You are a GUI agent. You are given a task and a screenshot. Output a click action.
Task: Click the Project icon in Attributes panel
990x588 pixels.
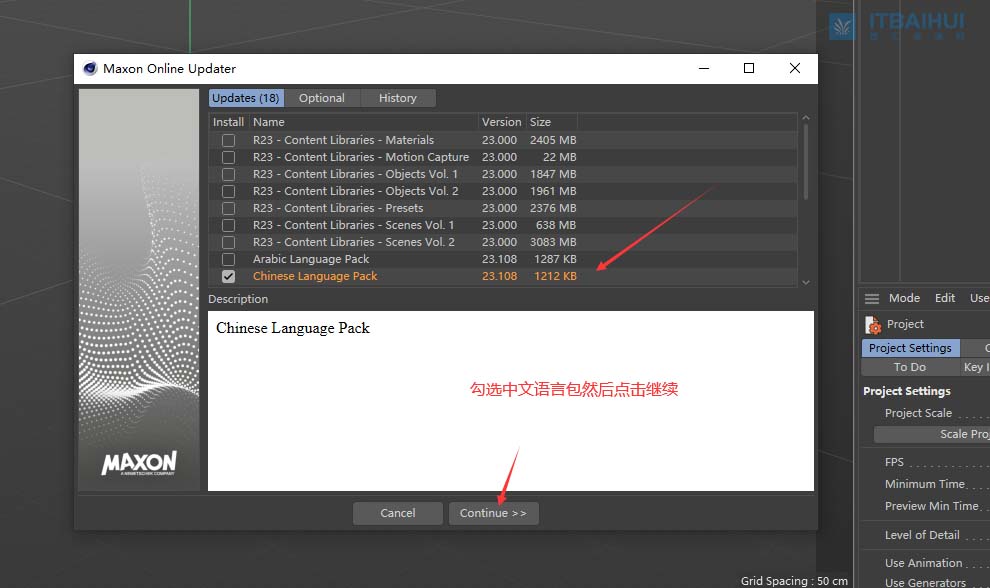click(873, 325)
